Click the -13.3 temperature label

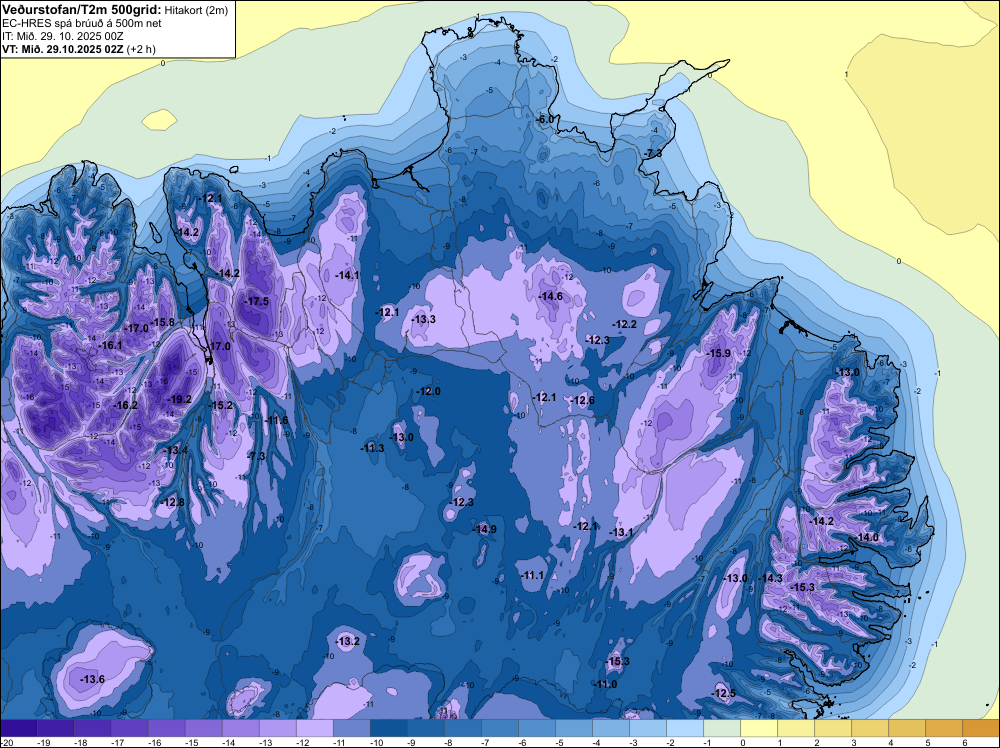[x=424, y=319]
